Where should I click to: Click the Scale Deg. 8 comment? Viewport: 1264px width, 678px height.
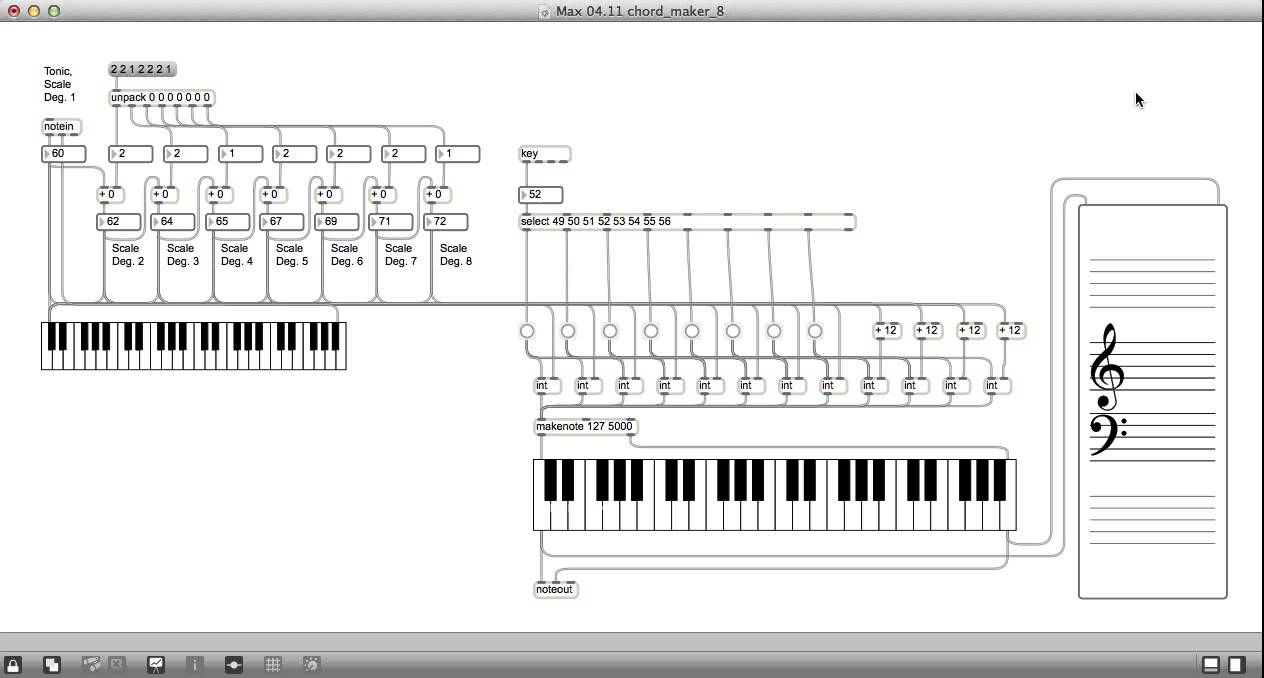[x=456, y=255]
